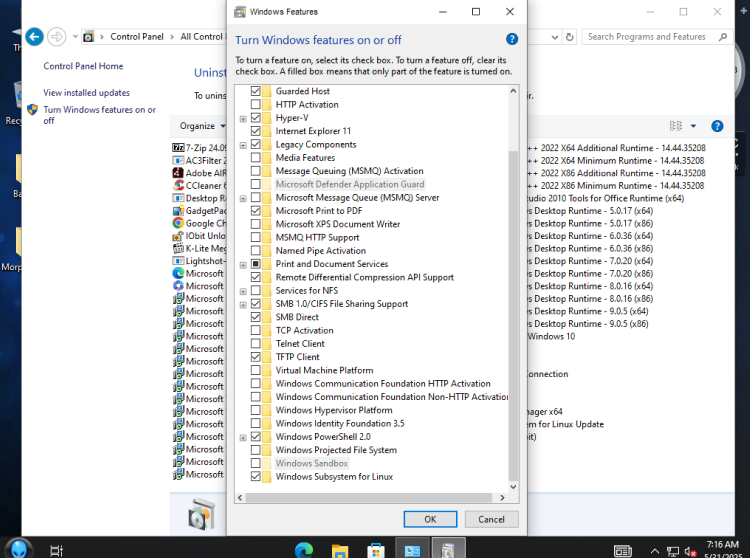Select TFTP Client feature row
The width and height of the screenshot is (750, 558).
coord(298,357)
